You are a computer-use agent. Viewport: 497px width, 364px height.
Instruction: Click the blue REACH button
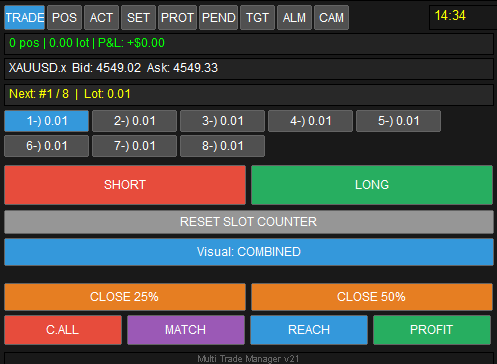click(x=309, y=330)
